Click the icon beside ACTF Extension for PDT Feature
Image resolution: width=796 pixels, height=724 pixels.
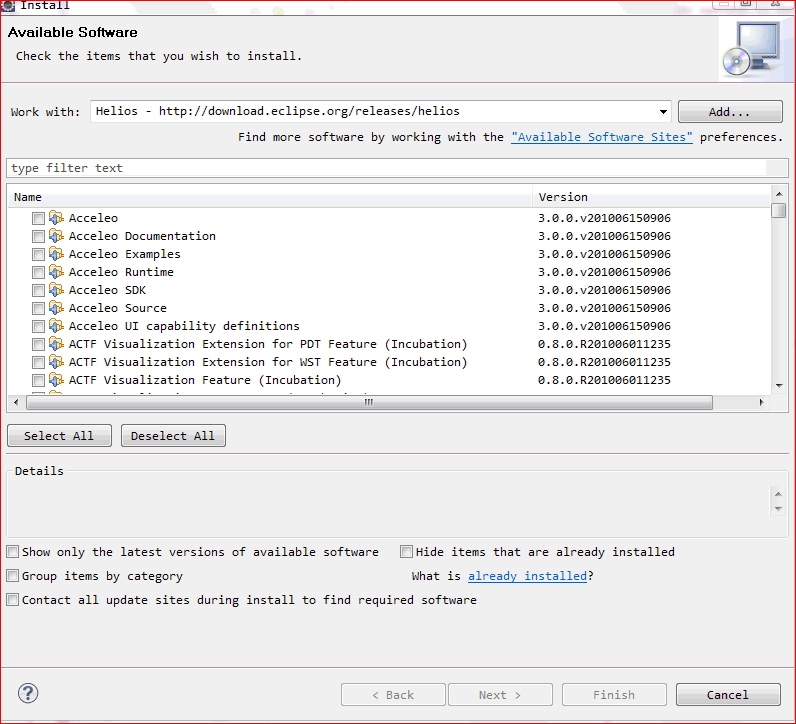[x=56, y=344]
